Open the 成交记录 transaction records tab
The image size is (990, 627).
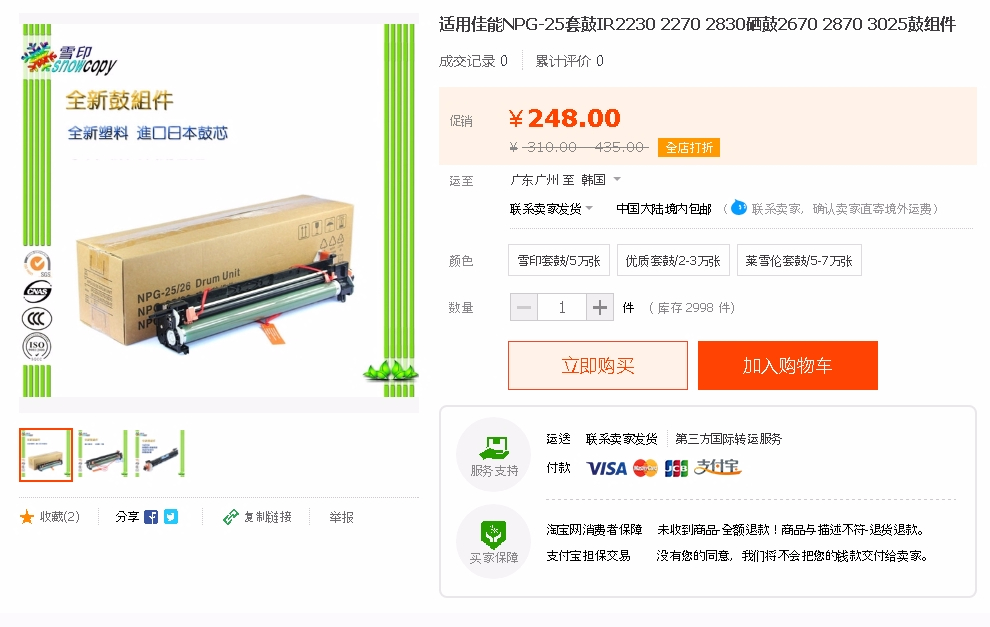click(x=474, y=61)
